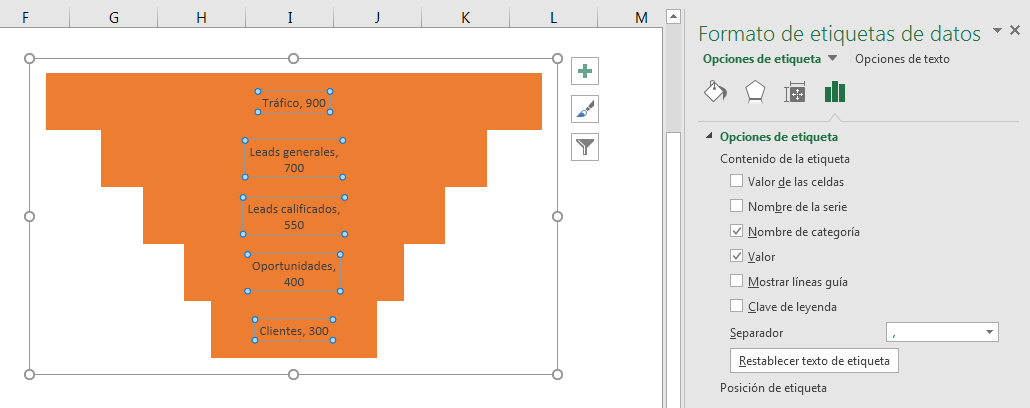The image size is (1030, 408).
Task: Select the Tráfico, 900 data label
Action: tap(294, 102)
